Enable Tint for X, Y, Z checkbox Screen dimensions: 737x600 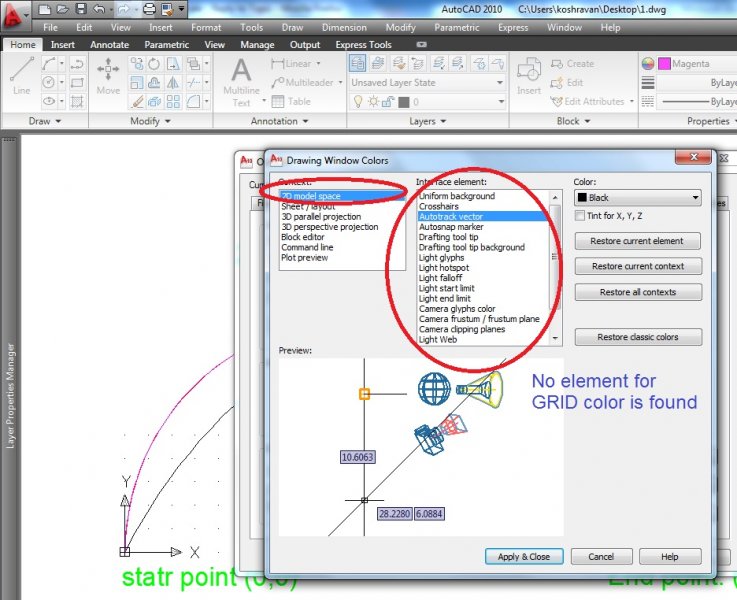click(x=580, y=216)
